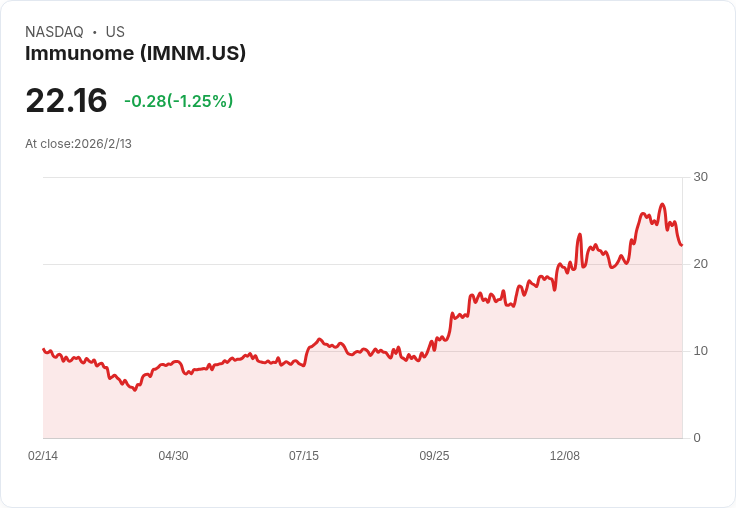Click the 0 y-axis label
This screenshot has width=736, height=508.
click(697, 438)
